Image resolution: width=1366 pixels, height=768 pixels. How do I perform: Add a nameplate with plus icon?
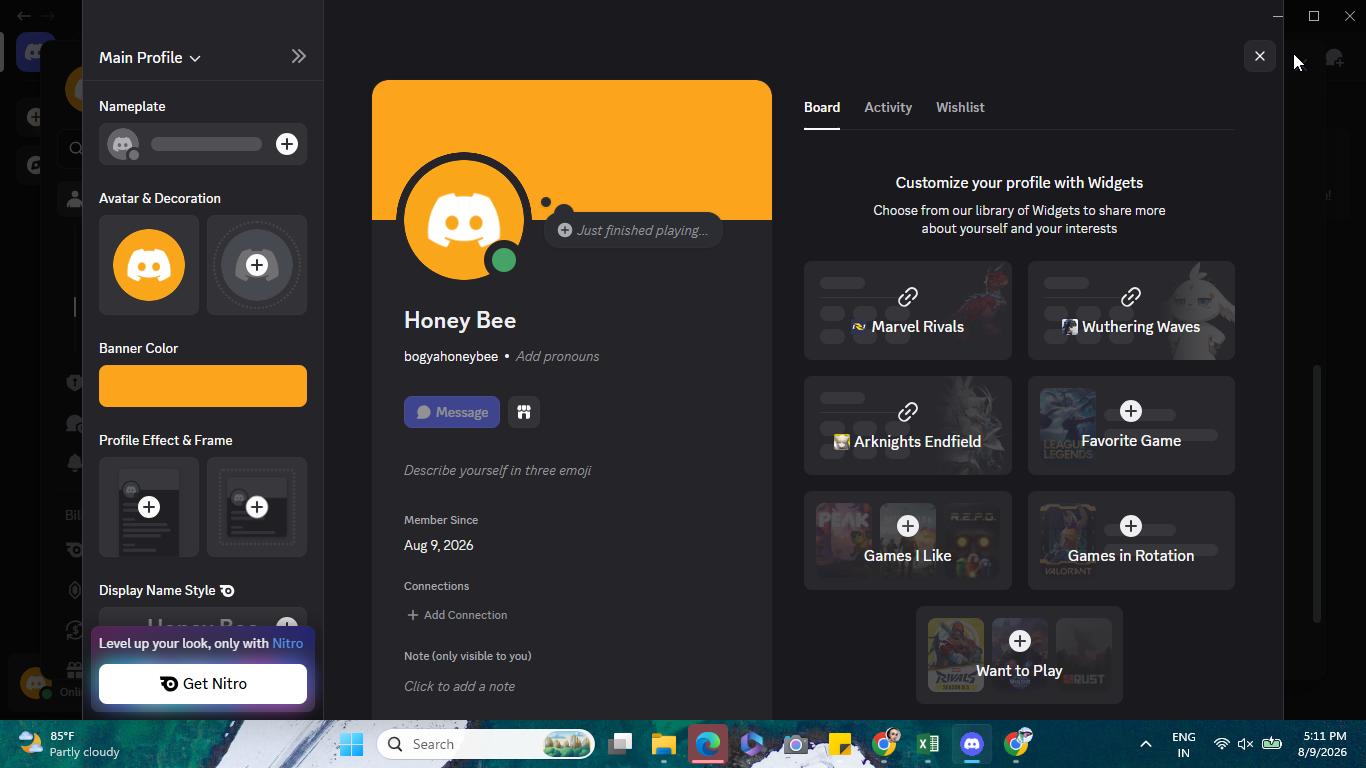[x=287, y=144]
